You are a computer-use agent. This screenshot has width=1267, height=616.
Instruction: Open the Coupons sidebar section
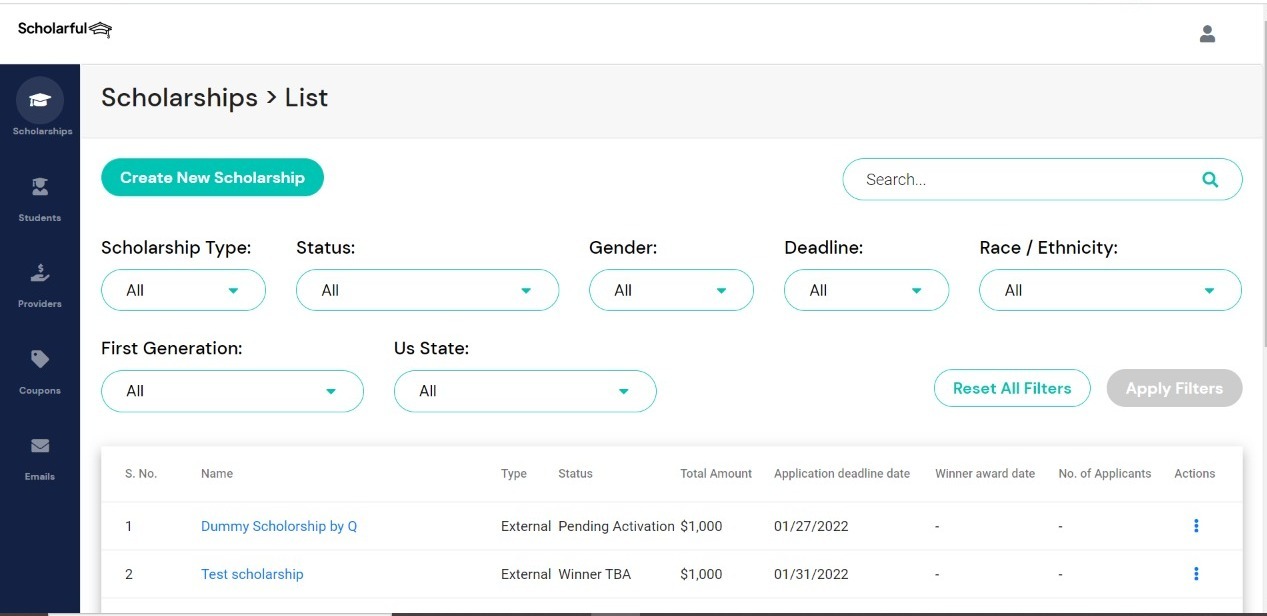click(x=40, y=360)
